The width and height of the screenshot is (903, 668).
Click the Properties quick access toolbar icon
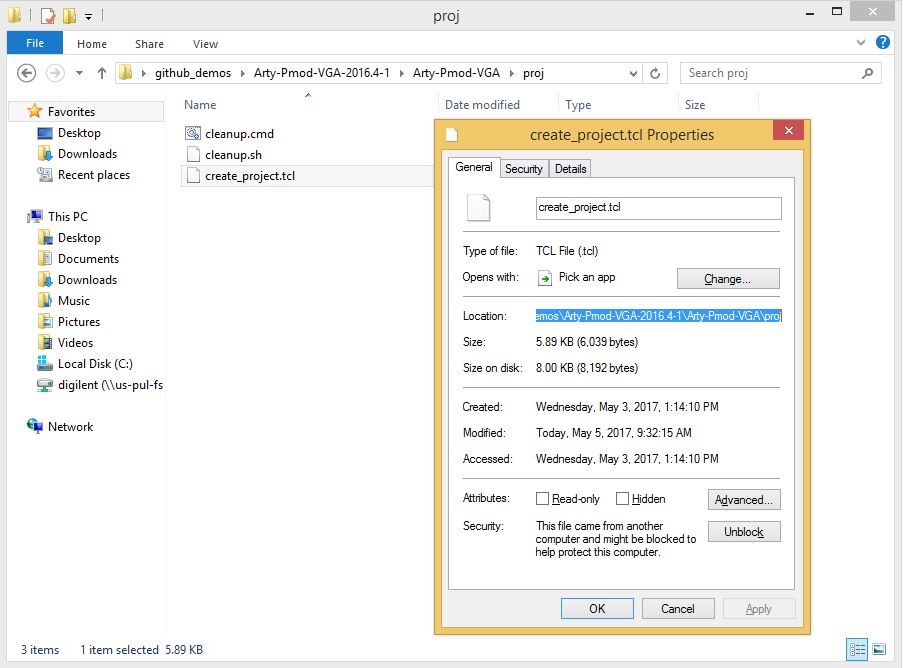[48, 15]
